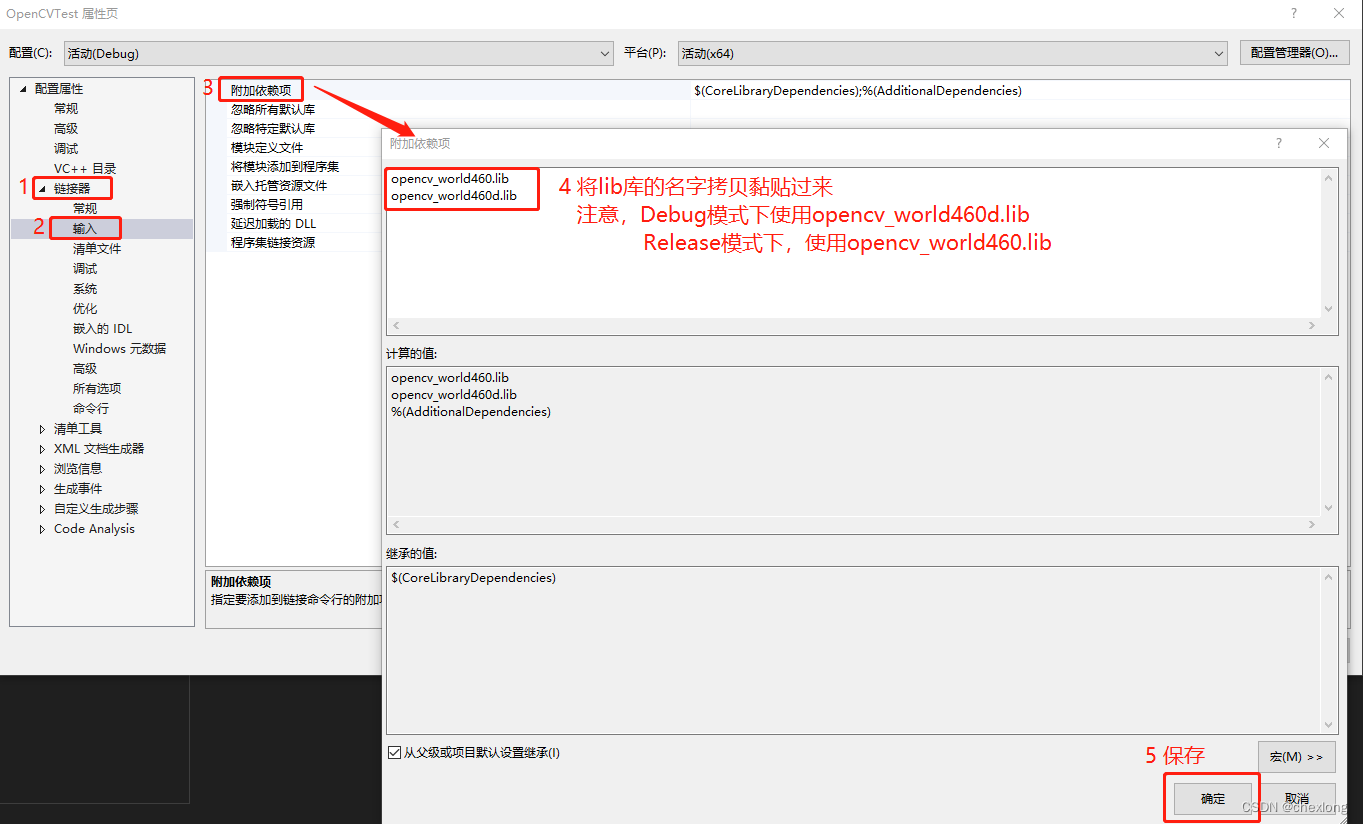
Task: Select the 忽略所有默认库 property row
Action: click(273, 109)
